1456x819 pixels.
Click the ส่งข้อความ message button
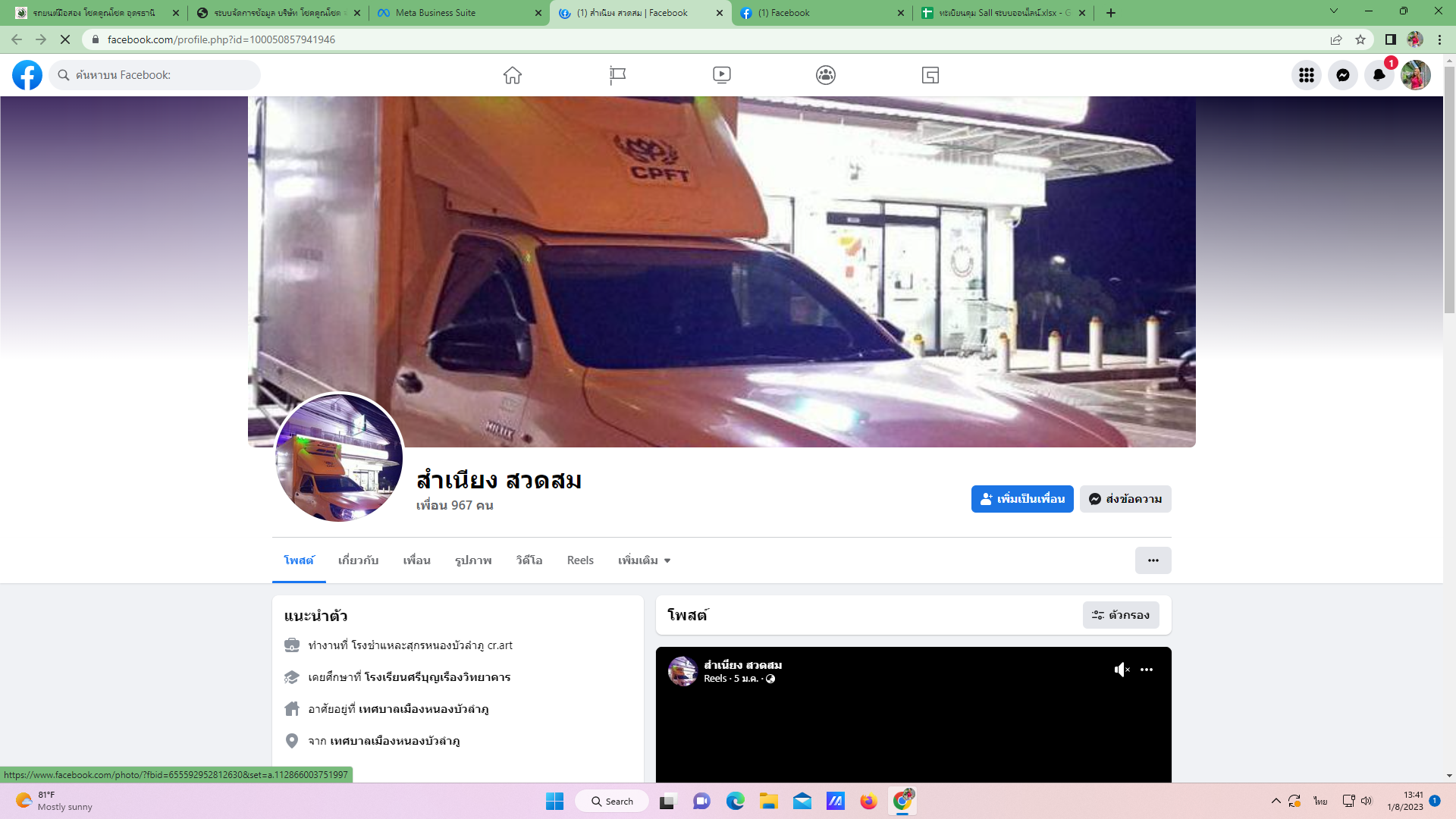click(x=1125, y=499)
